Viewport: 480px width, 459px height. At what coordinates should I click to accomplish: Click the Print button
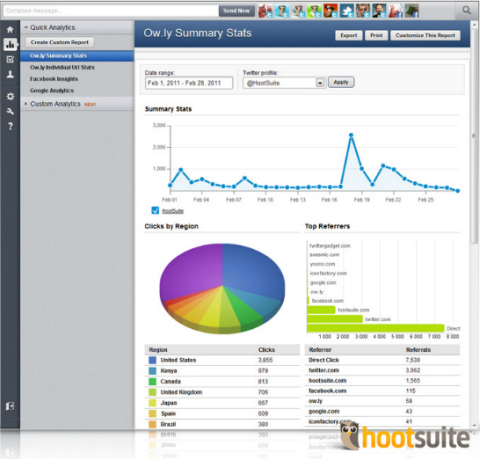click(x=376, y=35)
